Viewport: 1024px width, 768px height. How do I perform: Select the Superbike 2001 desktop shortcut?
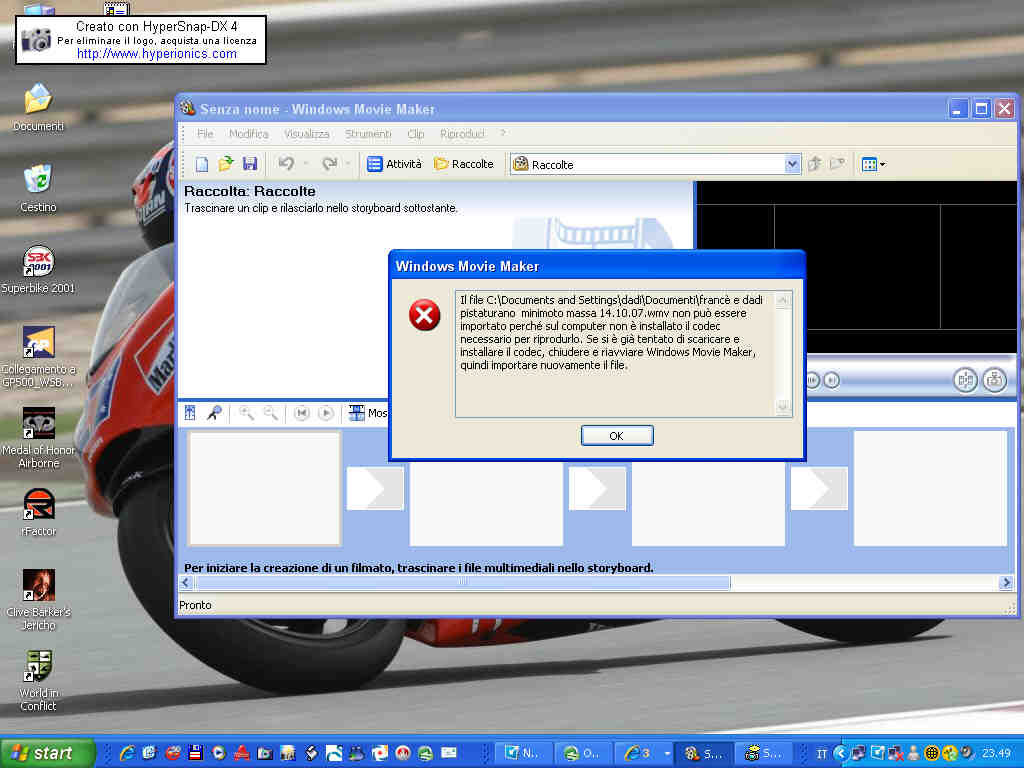39,270
